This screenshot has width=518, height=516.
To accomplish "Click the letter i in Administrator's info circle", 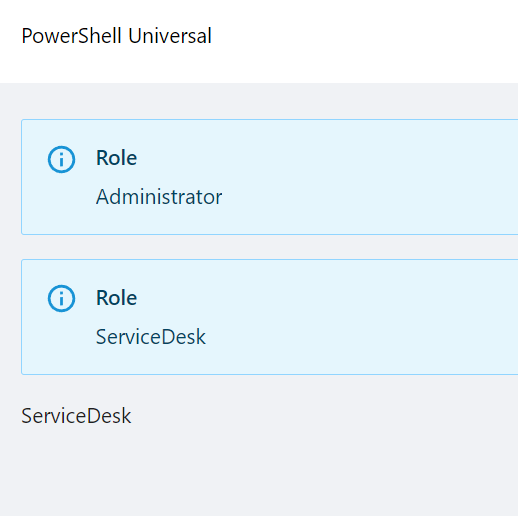I will (x=61, y=160).
